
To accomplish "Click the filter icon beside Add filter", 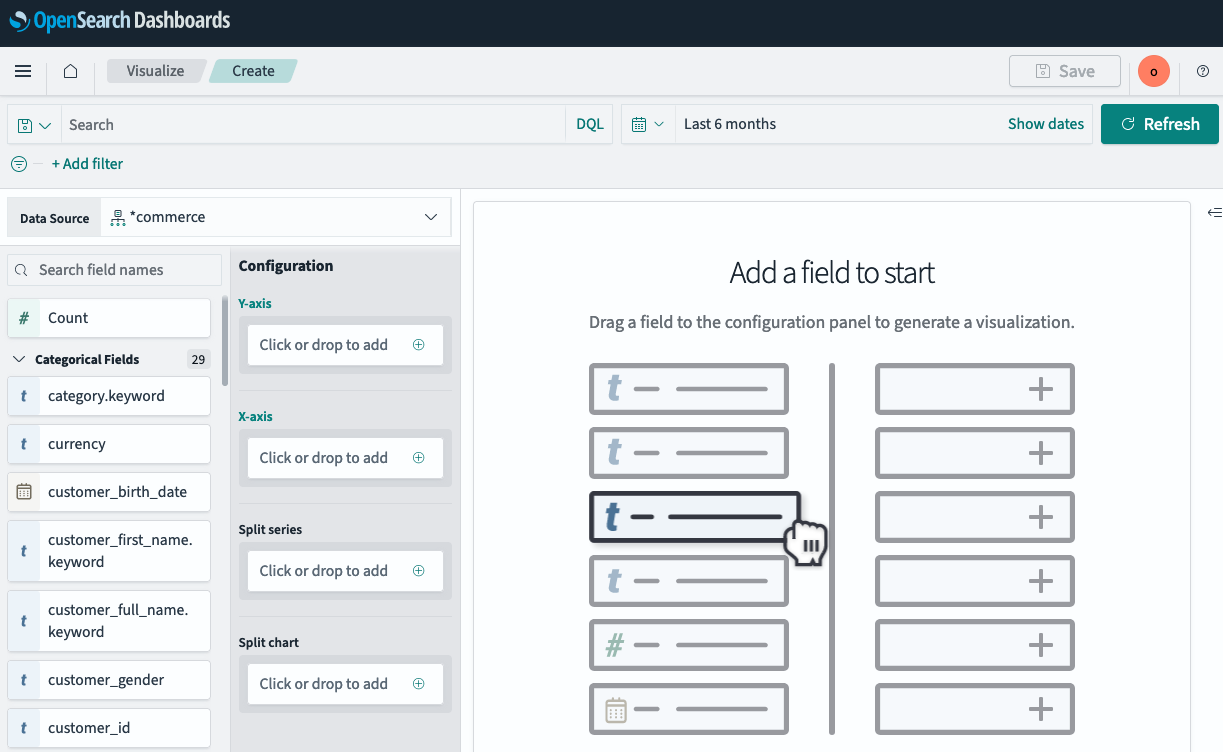I will (x=18, y=163).
